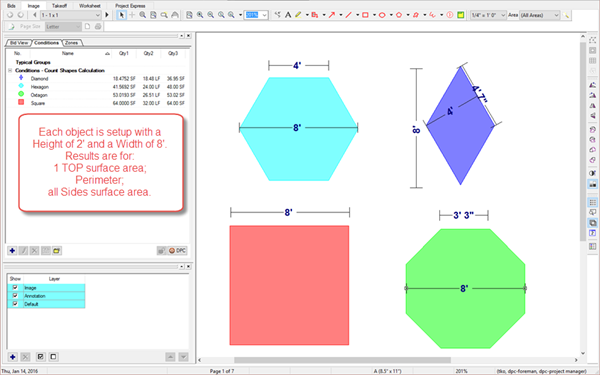Image resolution: width=600 pixels, height=375 pixels.
Task: Click the vertical scrollbar of the drawing
Action: coord(583,142)
